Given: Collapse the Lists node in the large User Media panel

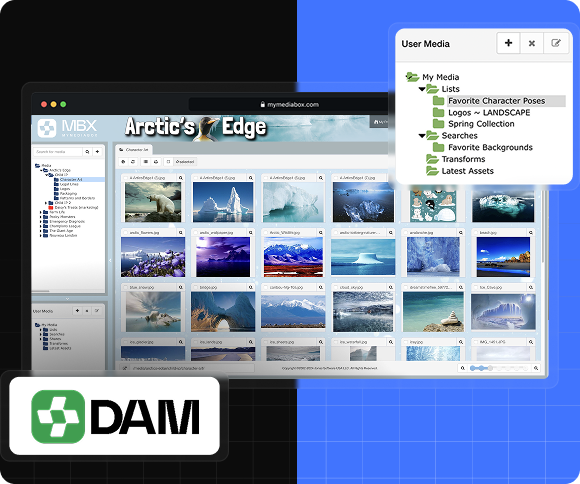Looking at the screenshot, I should point(421,89).
